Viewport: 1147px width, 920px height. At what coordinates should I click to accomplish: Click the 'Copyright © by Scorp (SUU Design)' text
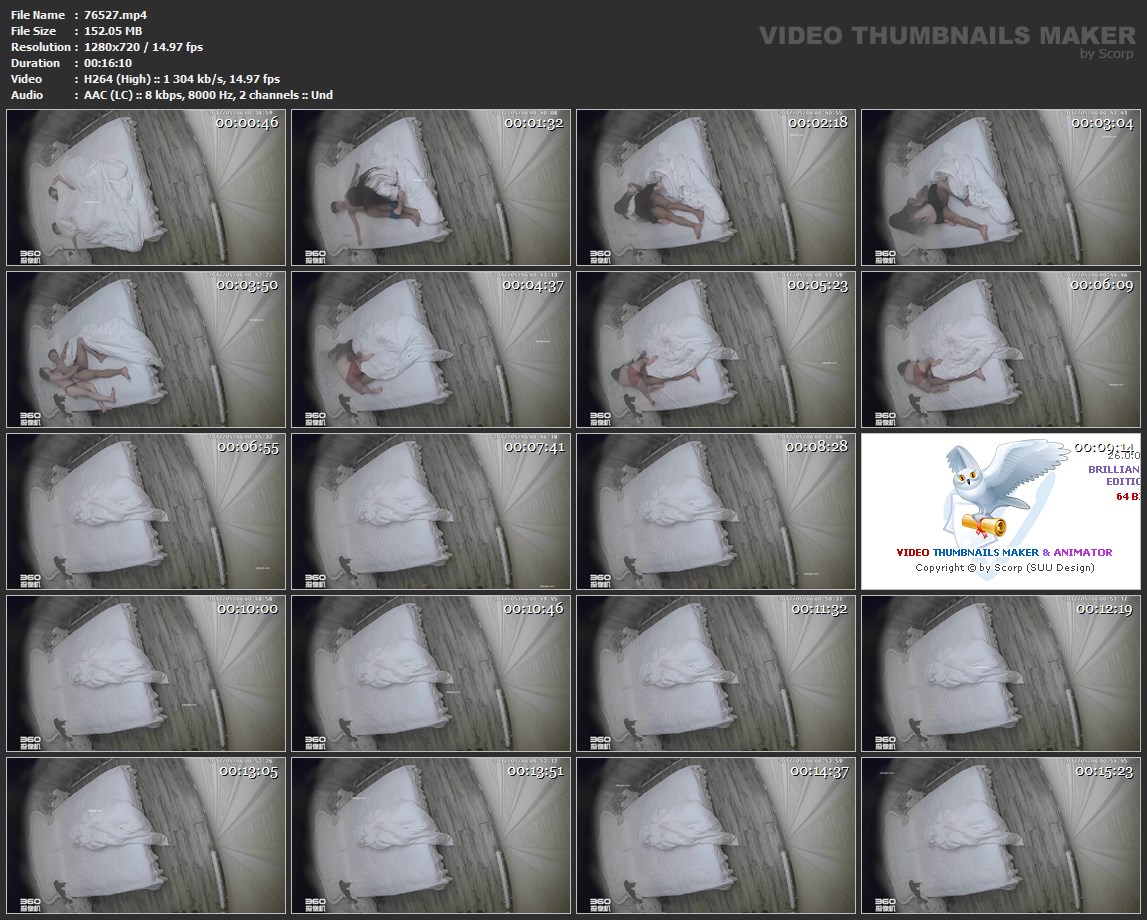1004,568
